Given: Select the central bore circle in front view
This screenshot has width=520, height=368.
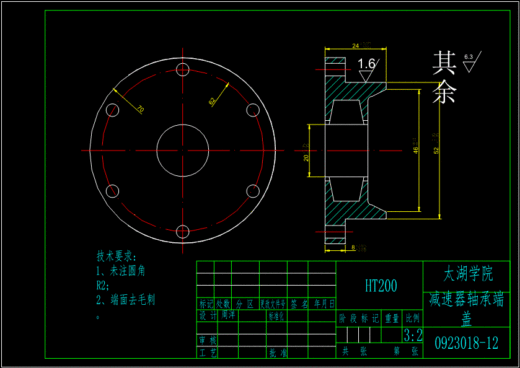Looking at the screenshot, I should 183,150.
